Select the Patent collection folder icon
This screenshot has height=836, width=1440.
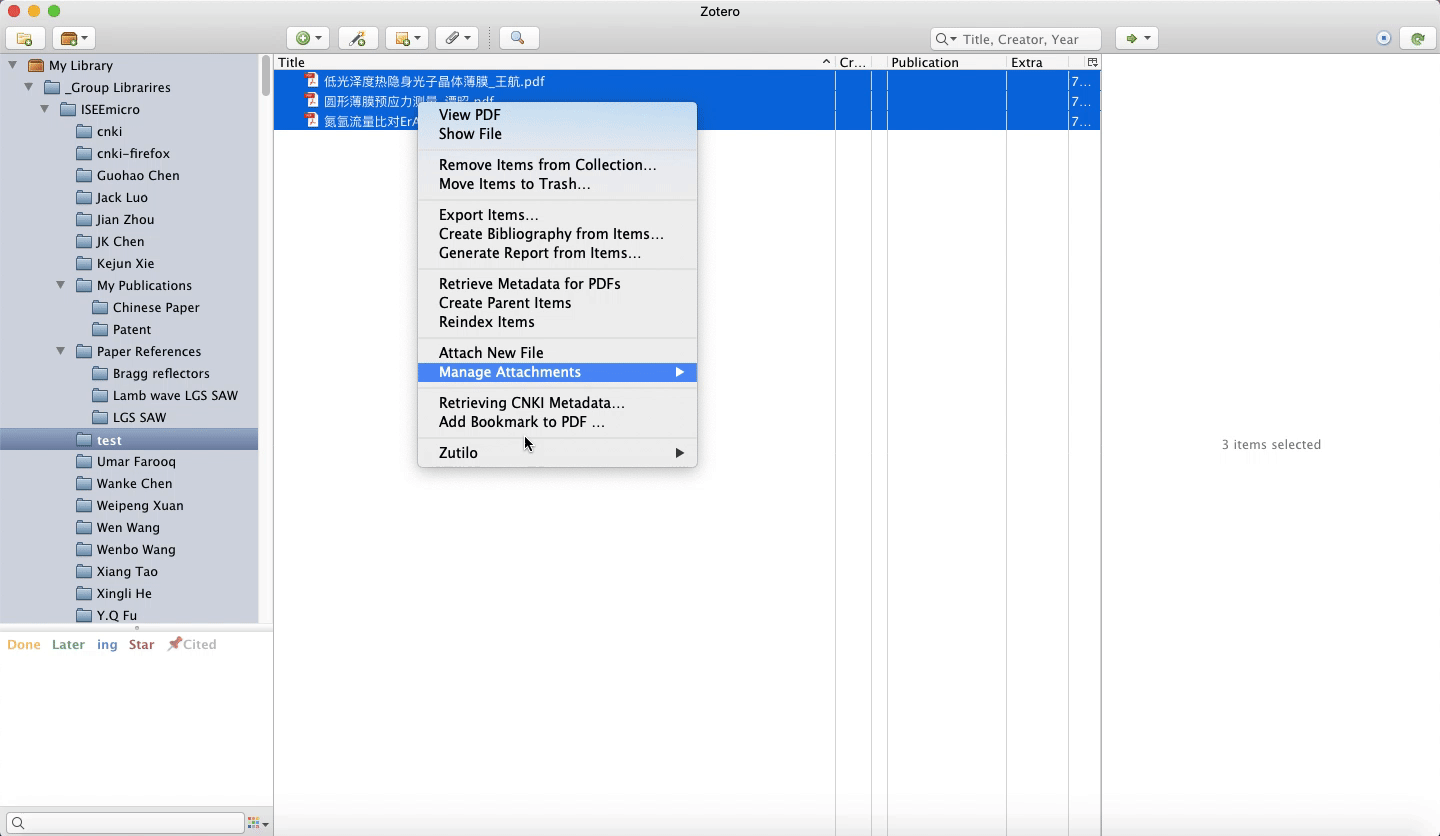(x=100, y=329)
